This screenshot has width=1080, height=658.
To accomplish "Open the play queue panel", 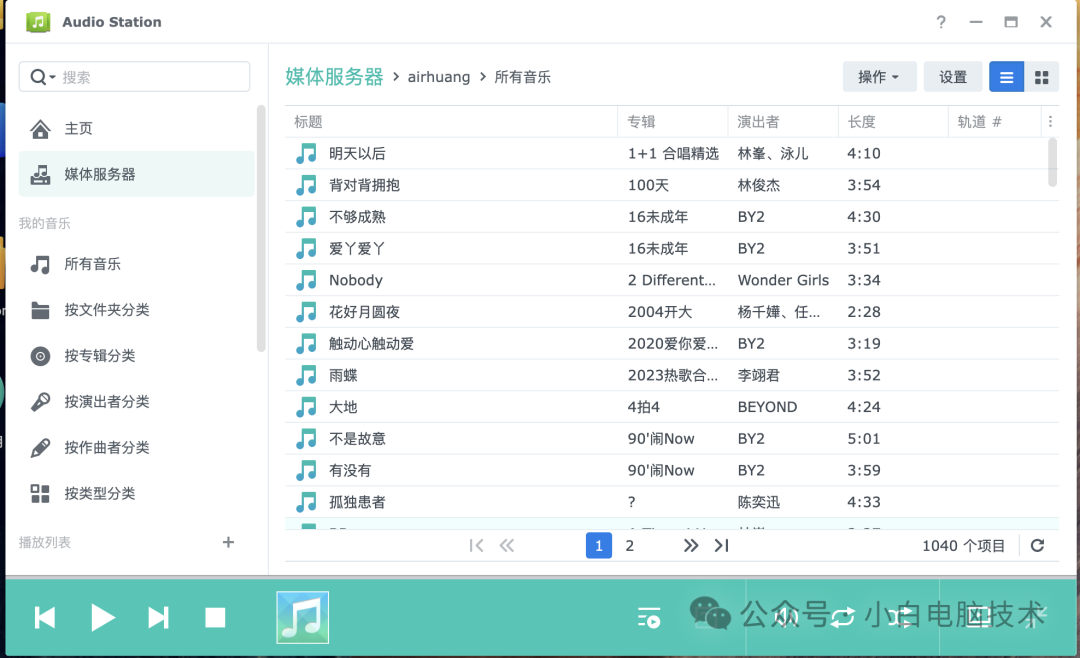I will pyautogui.click(x=649, y=618).
